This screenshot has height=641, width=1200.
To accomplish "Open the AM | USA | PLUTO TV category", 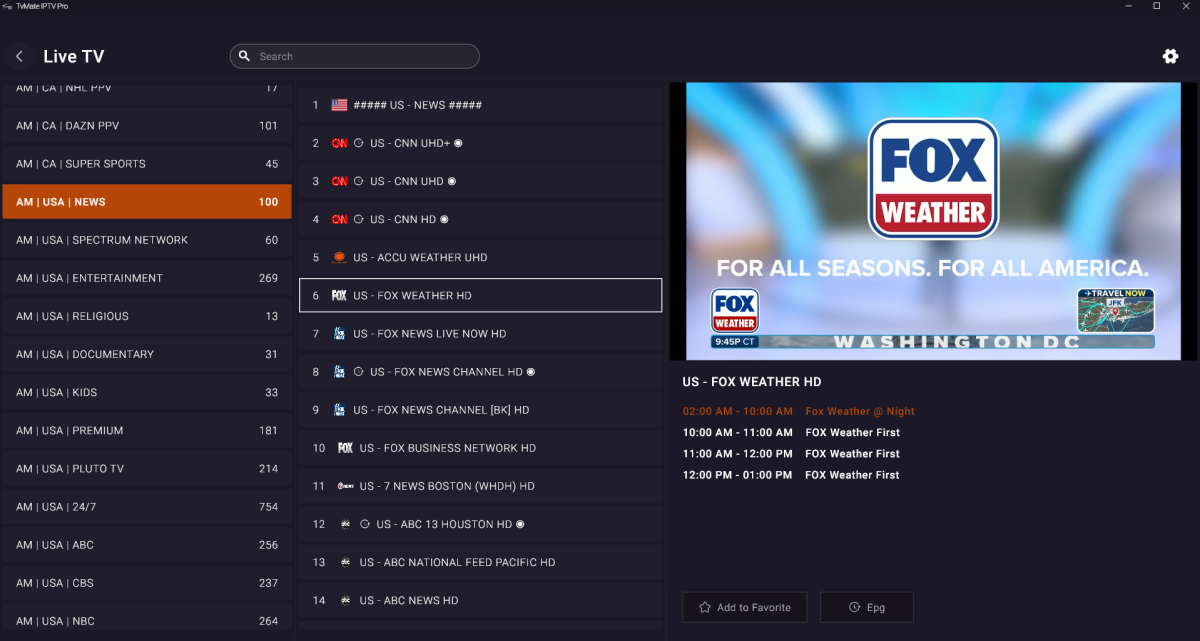I will tap(146, 469).
